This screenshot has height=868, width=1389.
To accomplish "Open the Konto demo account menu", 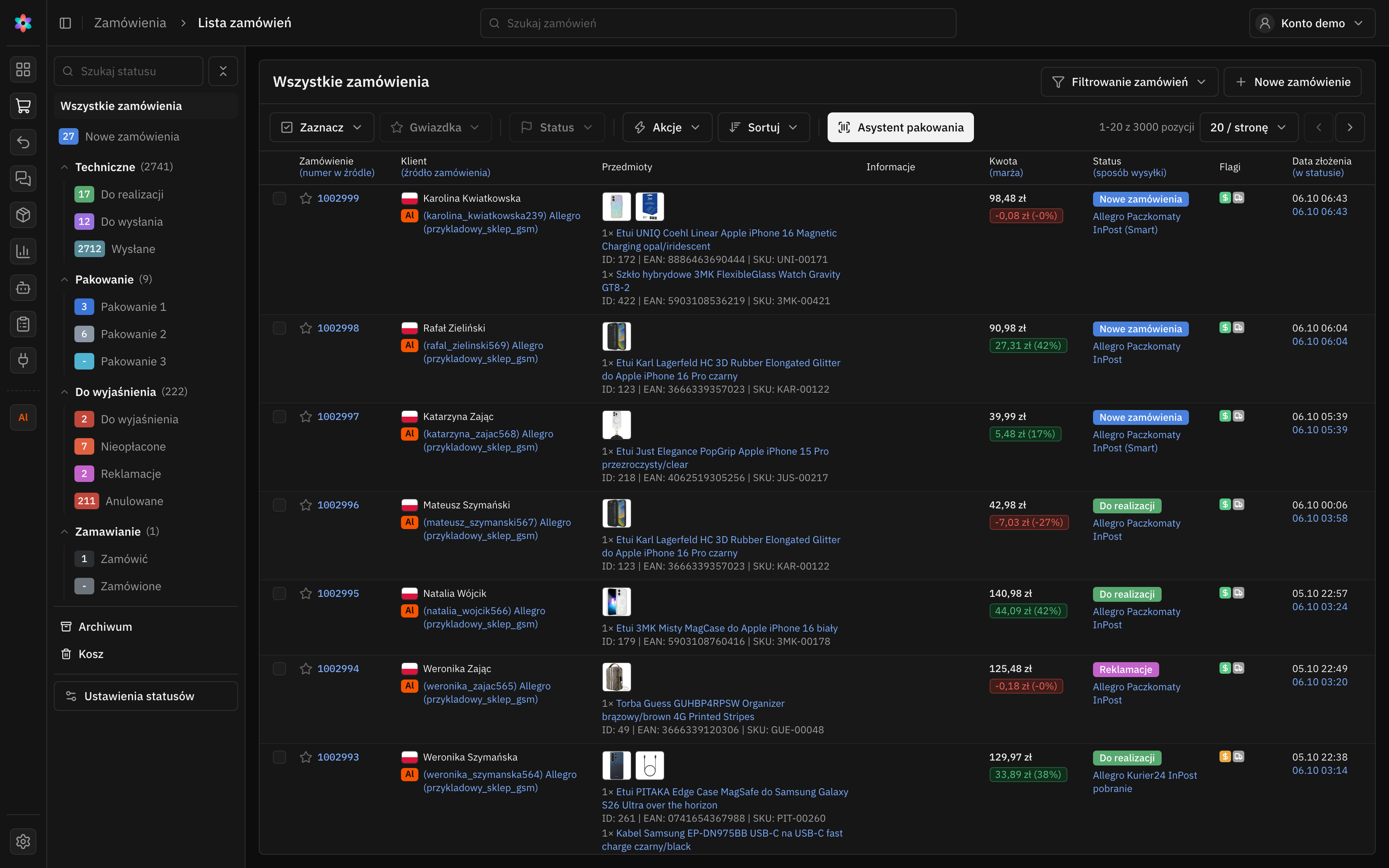I will point(1312,23).
